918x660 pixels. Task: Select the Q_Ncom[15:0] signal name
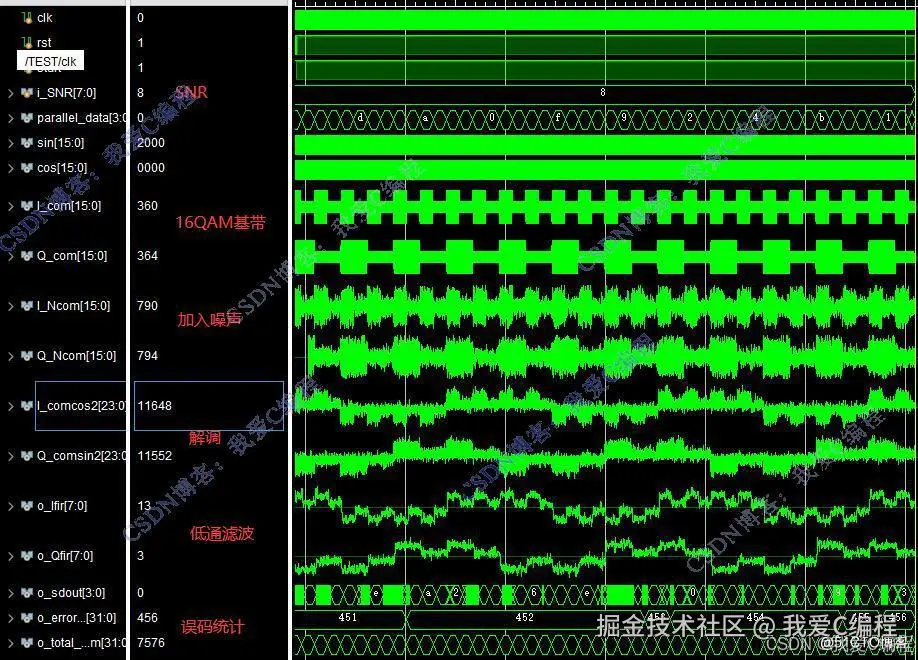[76, 356]
